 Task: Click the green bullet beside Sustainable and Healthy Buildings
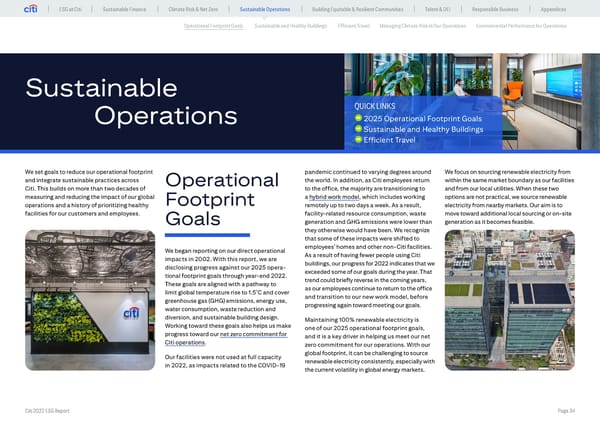tap(356, 130)
